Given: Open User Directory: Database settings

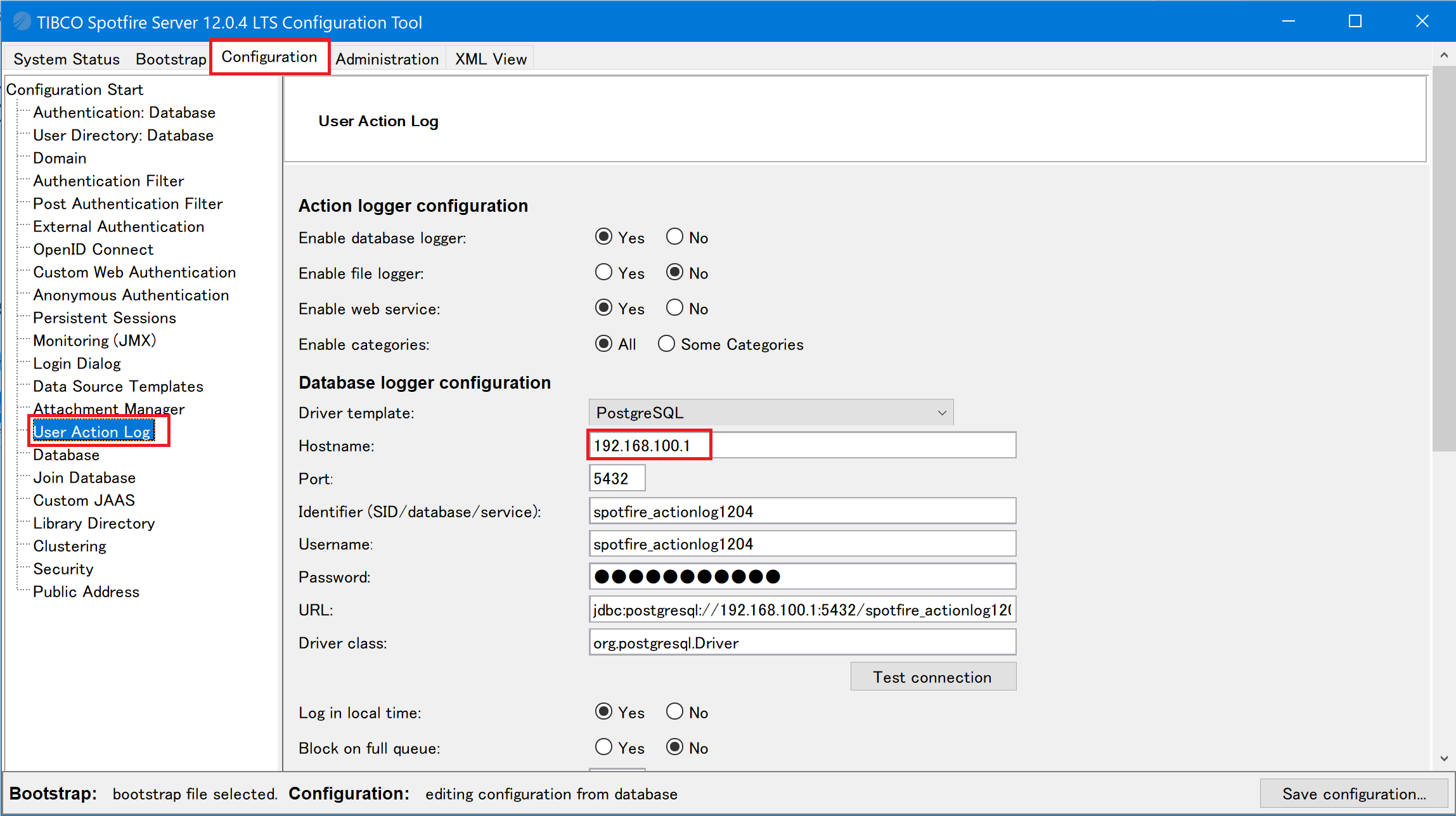Looking at the screenshot, I should (123, 135).
